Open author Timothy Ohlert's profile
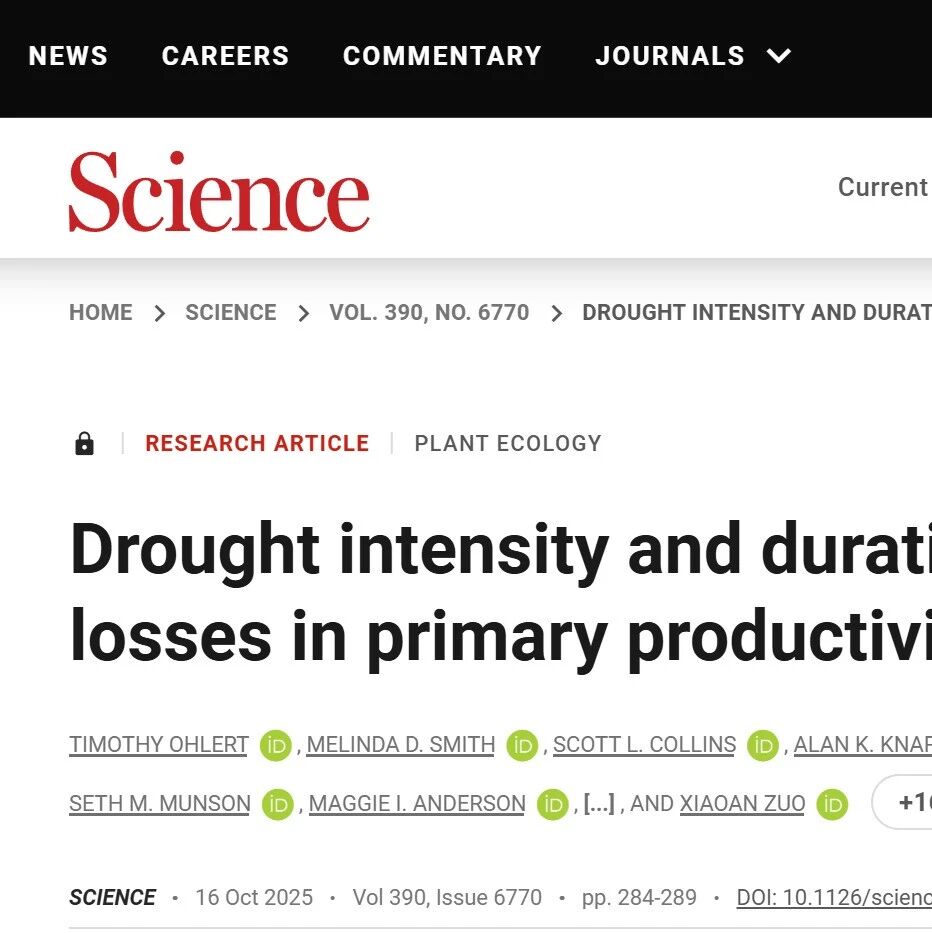 [x=158, y=744]
